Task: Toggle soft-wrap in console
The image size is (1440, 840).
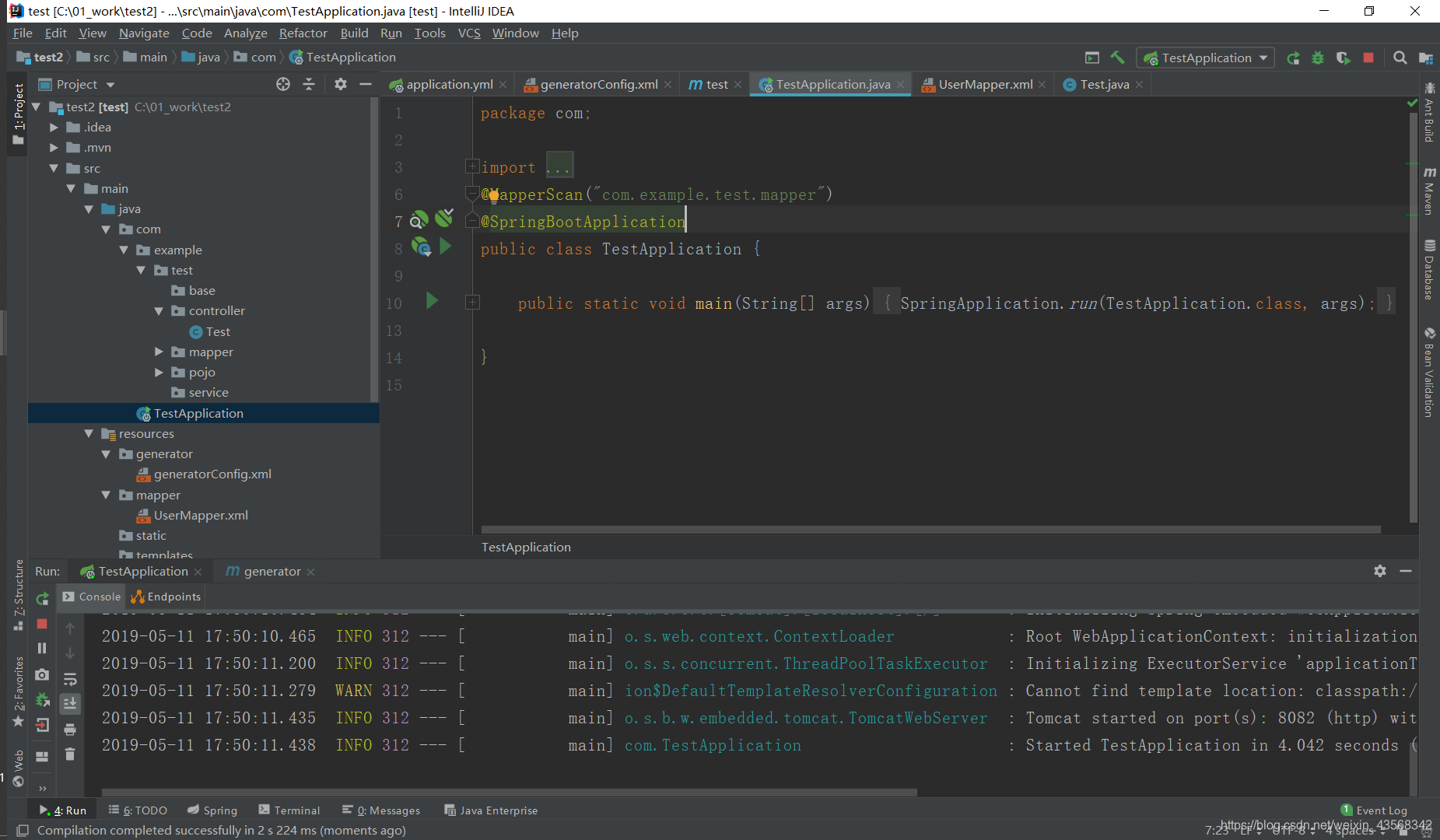Action: tap(70, 679)
